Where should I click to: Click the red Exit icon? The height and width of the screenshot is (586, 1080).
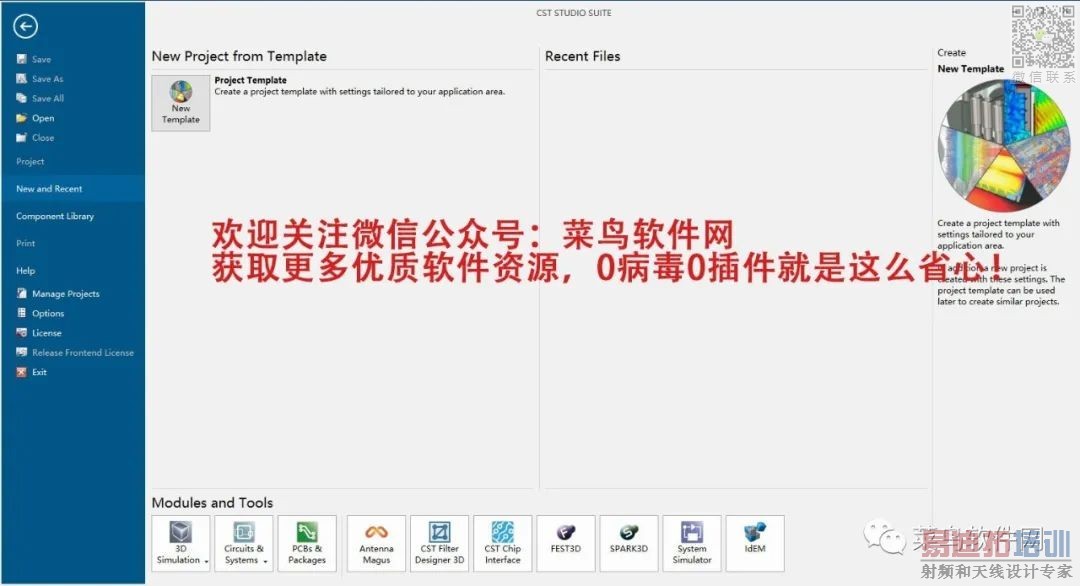(x=21, y=372)
